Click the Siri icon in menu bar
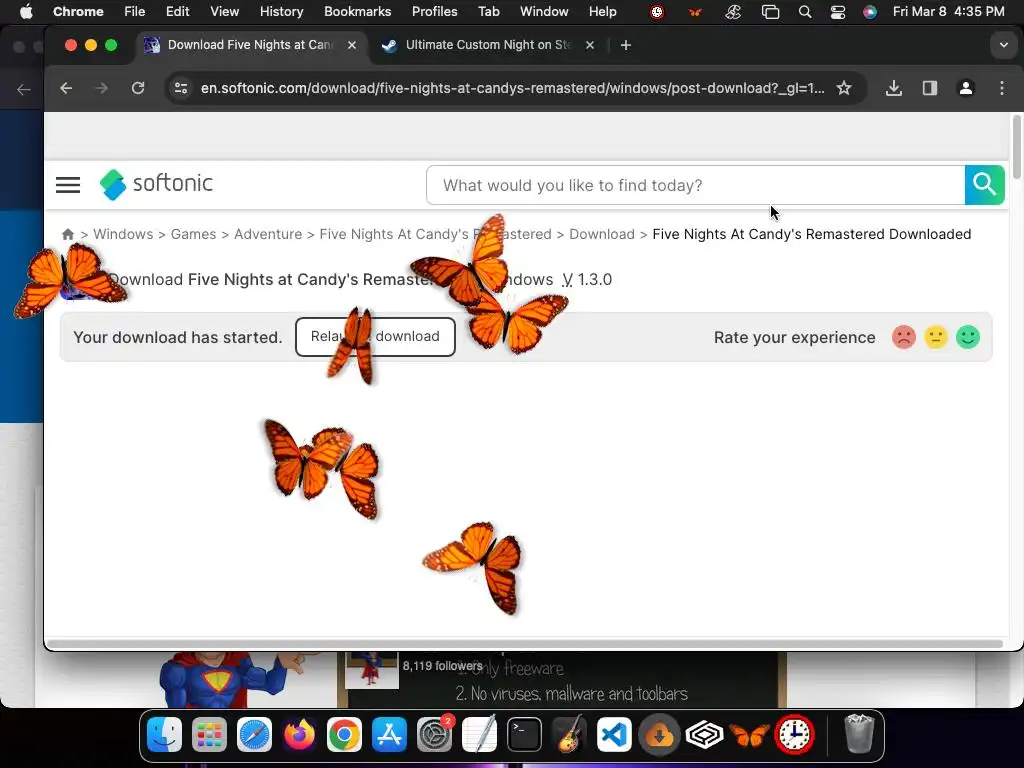 [x=870, y=11]
